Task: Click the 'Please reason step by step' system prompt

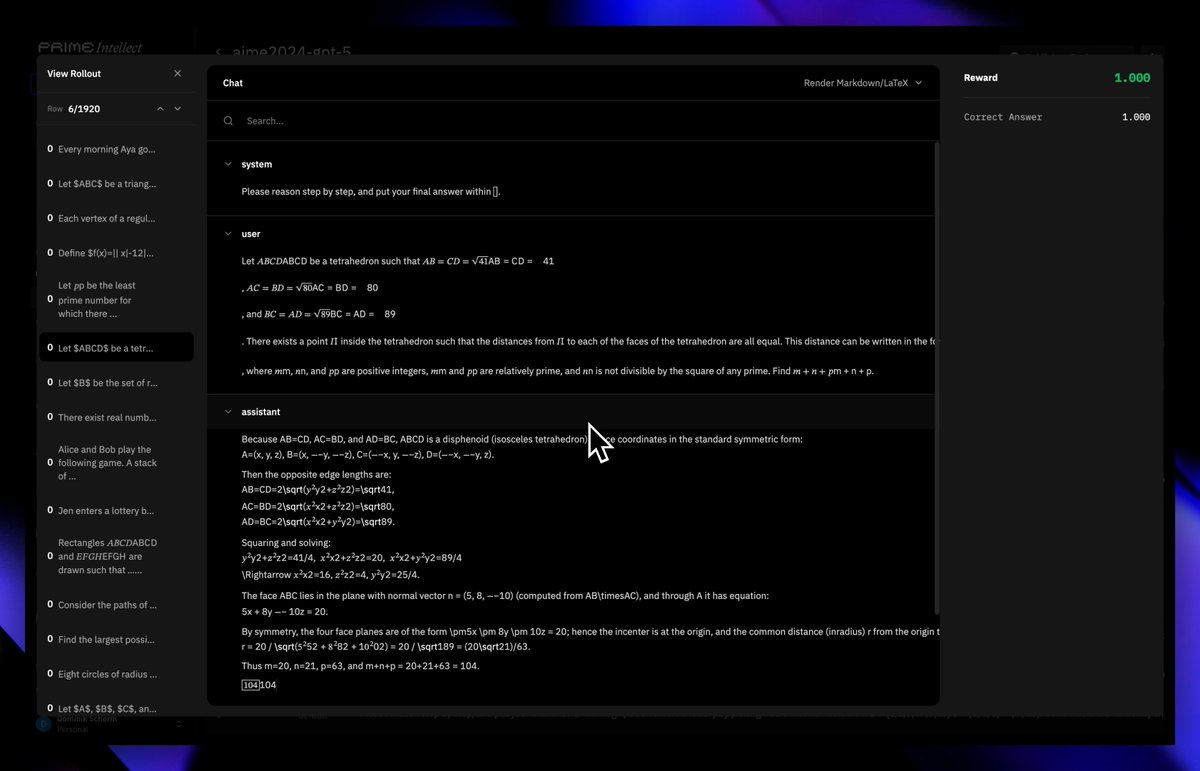Action: [371, 191]
